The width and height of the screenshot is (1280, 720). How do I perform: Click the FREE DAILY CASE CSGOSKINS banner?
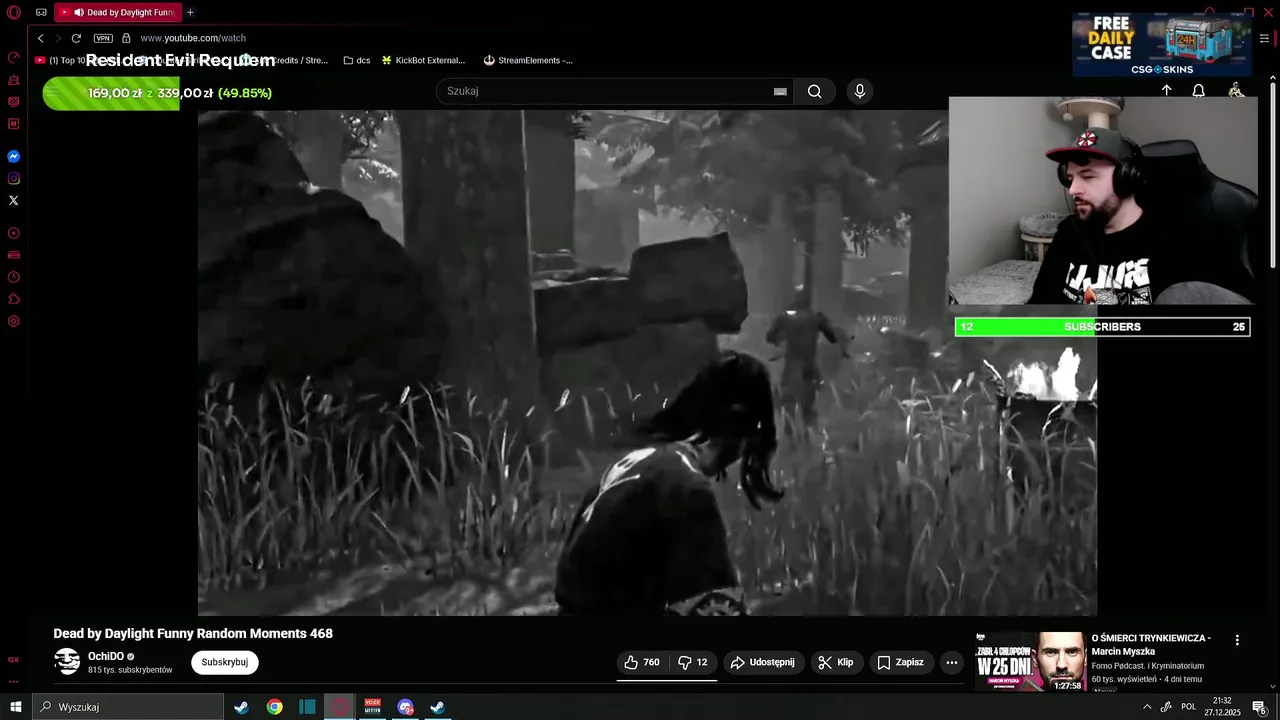(x=1162, y=45)
